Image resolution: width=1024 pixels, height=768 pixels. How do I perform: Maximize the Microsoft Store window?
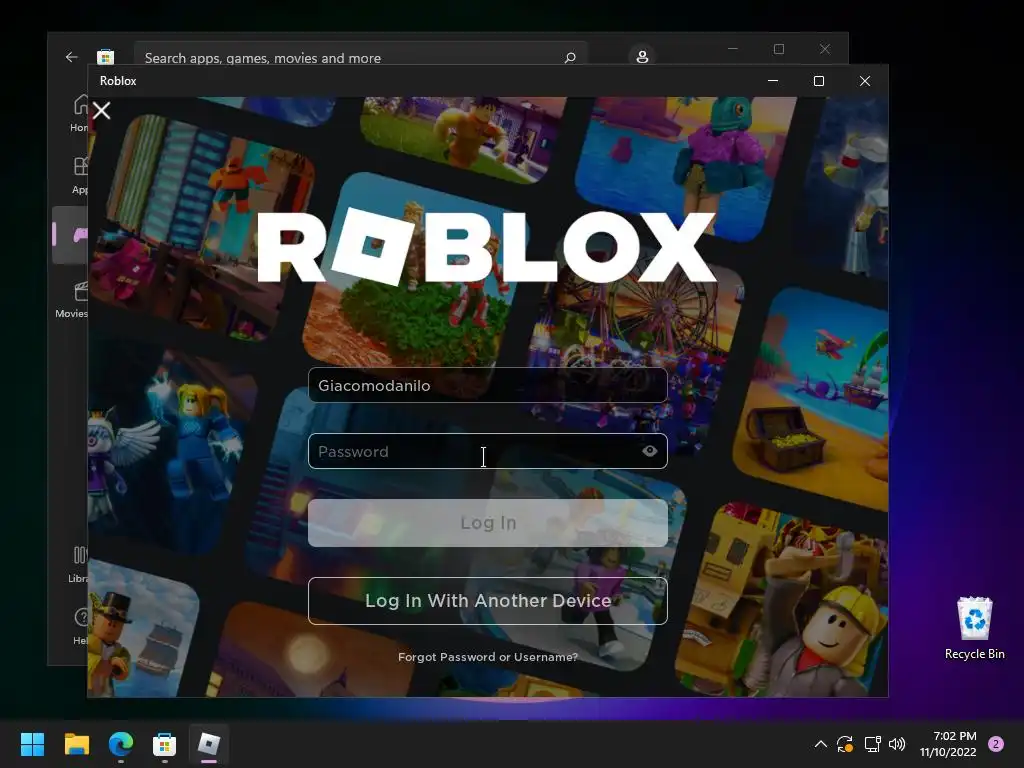tap(778, 49)
